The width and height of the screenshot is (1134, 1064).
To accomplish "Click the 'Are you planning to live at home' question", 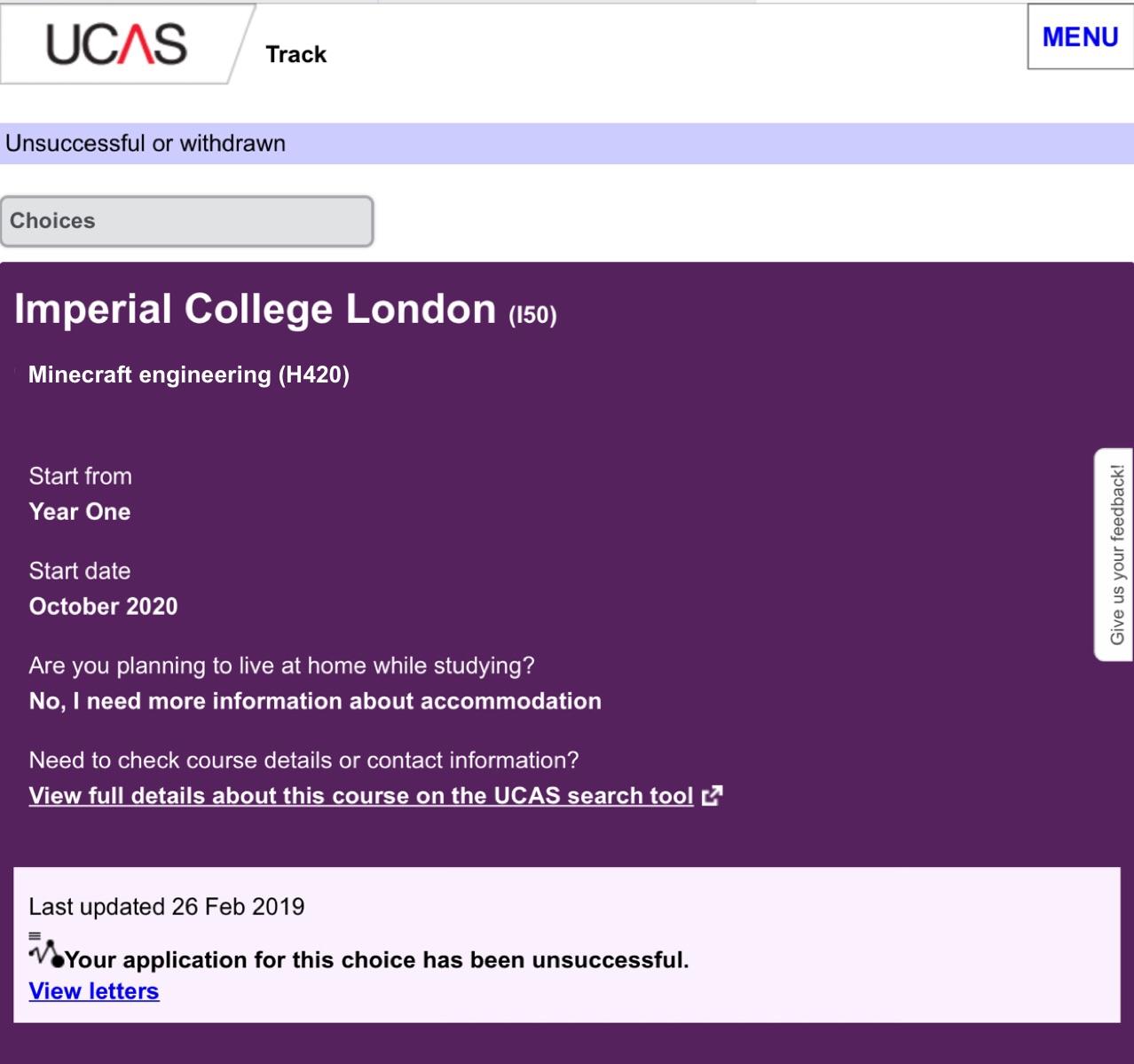I will [281, 666].
